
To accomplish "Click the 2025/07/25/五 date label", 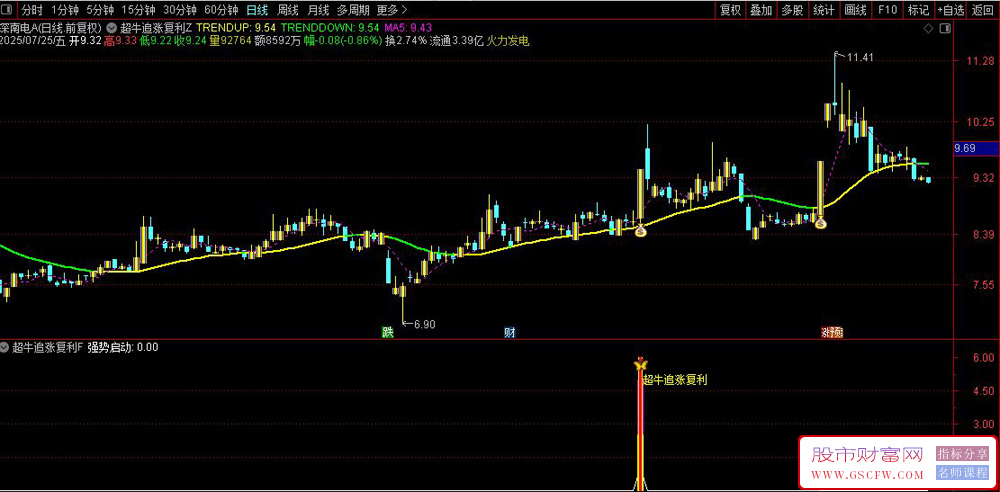I will (33, 41).
